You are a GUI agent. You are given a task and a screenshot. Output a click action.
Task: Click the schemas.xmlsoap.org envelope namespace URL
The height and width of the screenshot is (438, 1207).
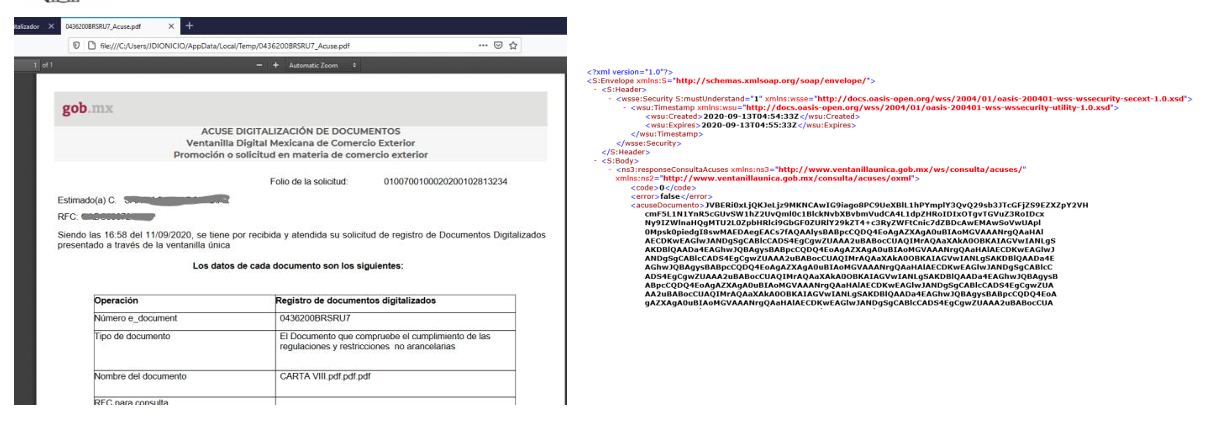(770, 80)
